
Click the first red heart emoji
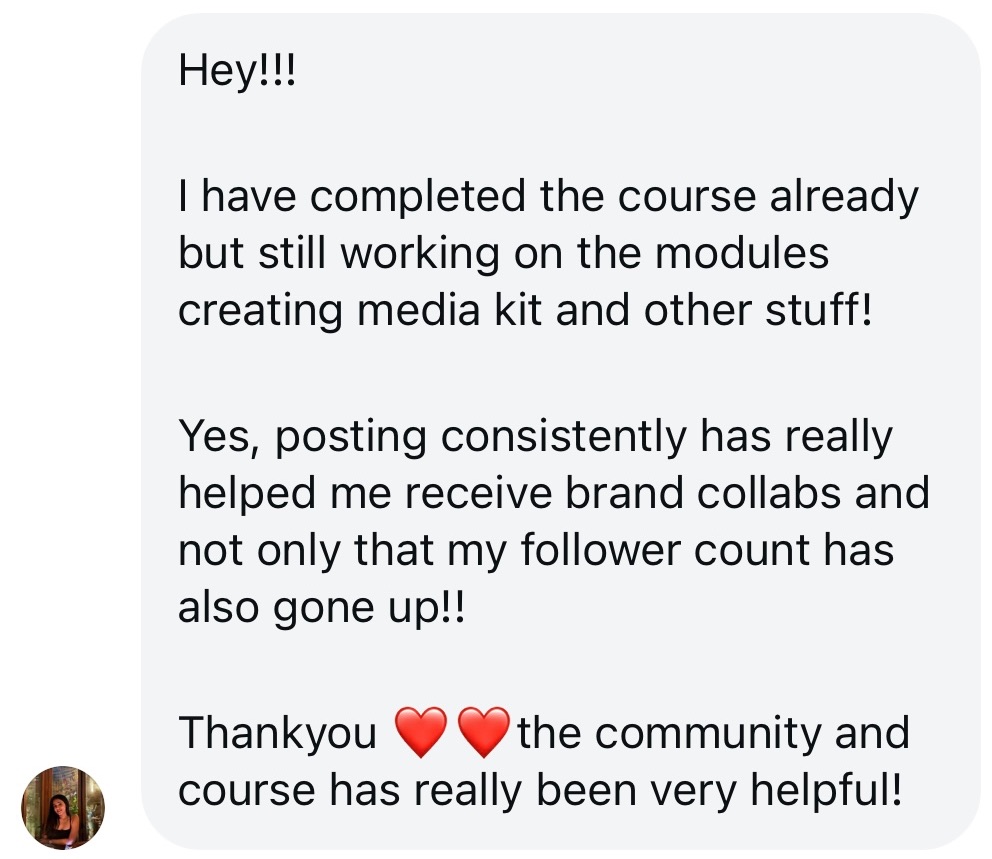pyautogui.click(x=421, y=734)
